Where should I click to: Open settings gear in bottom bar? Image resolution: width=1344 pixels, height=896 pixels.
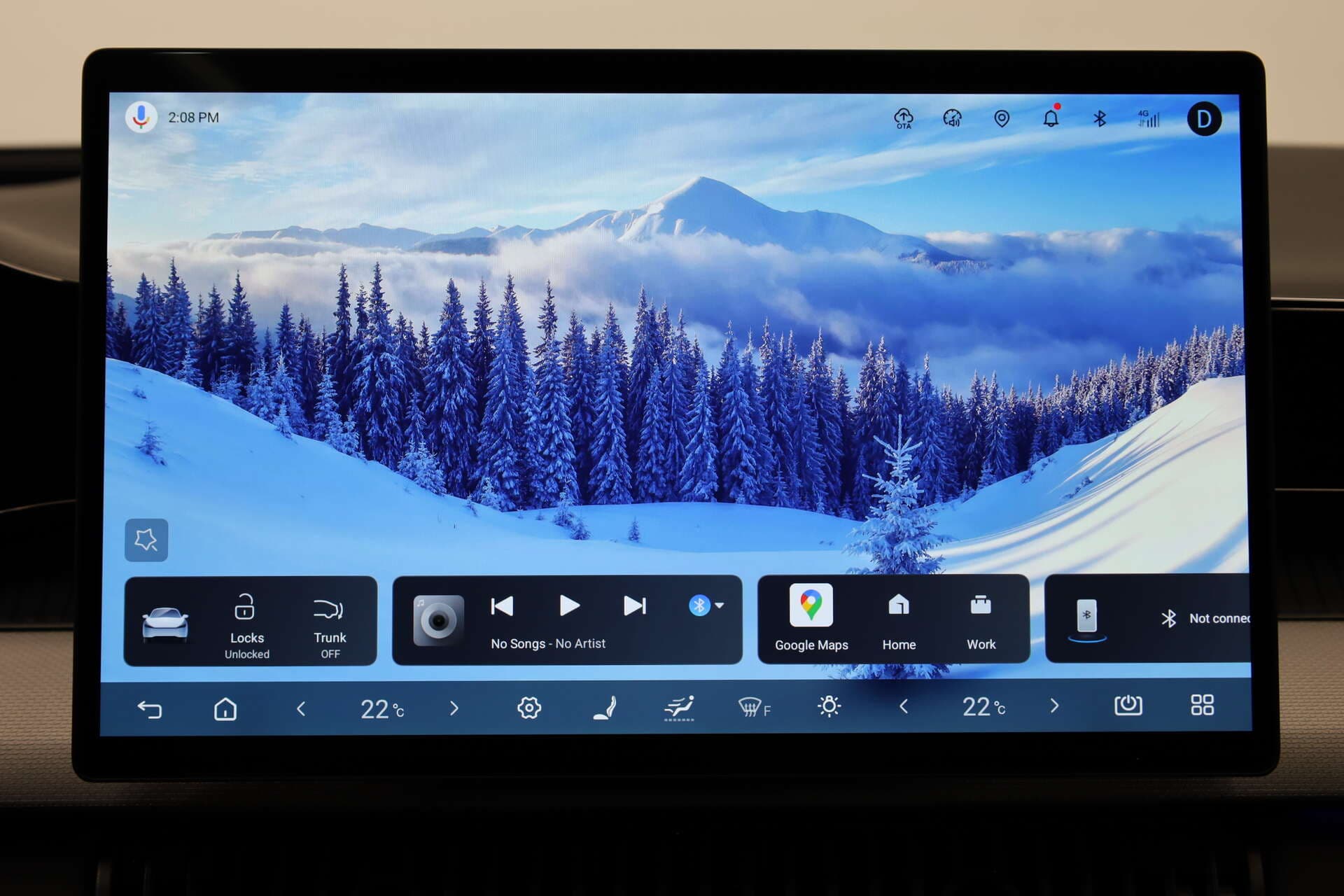(529, 708)
